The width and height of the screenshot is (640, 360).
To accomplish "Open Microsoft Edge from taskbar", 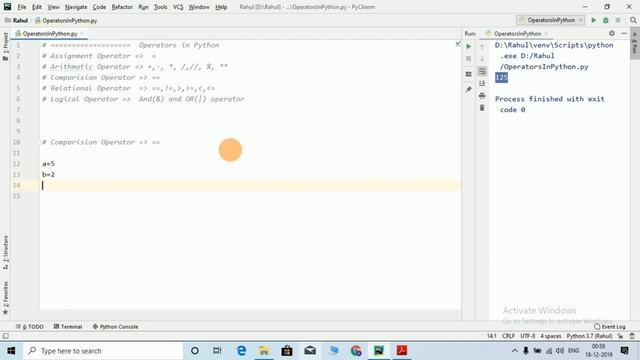I will tap(241, 351).
